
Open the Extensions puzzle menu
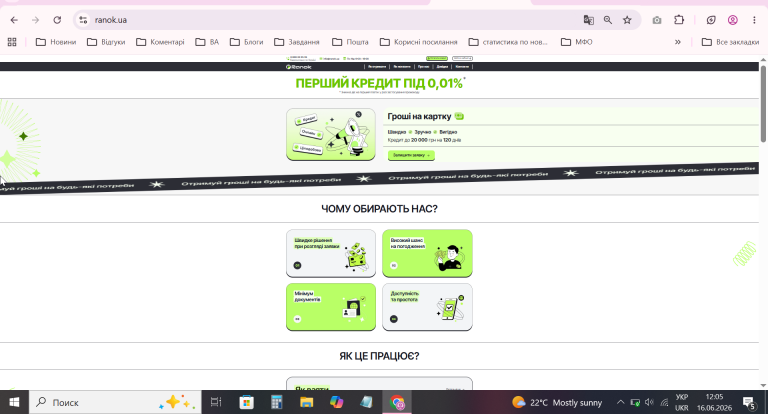tap(679, 20)
